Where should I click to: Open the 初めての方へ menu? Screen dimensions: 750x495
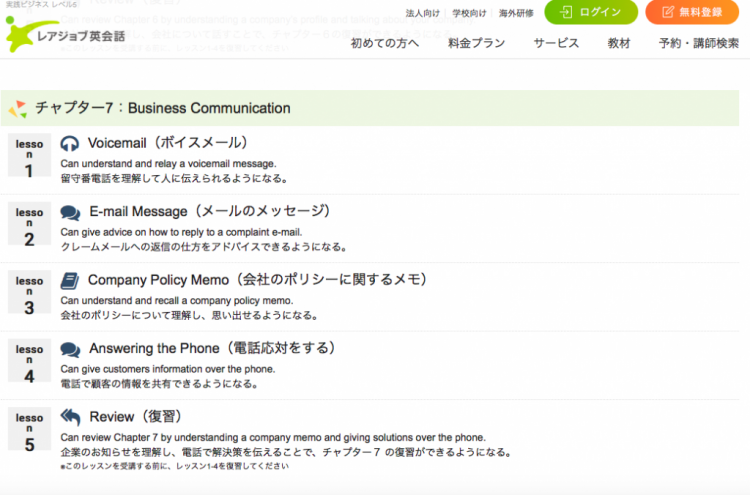pyautogui.click(x=385, y=43)
